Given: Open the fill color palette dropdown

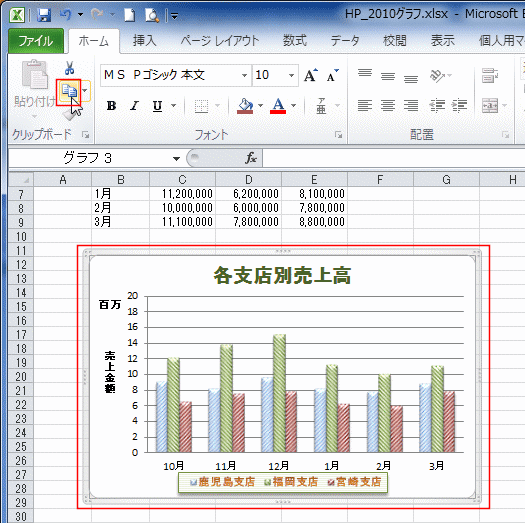Looking at the screenshot, I should 260,106.
